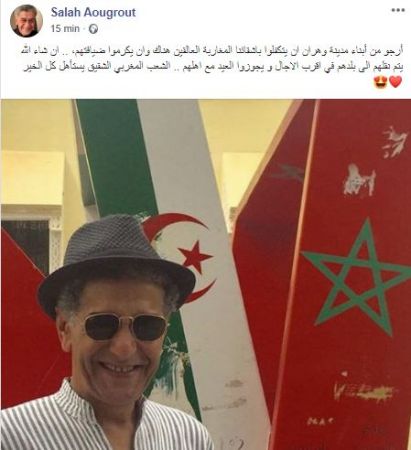Click the red heart emoji in the post
Screen dimensions: 411x450
pos(396,82)
